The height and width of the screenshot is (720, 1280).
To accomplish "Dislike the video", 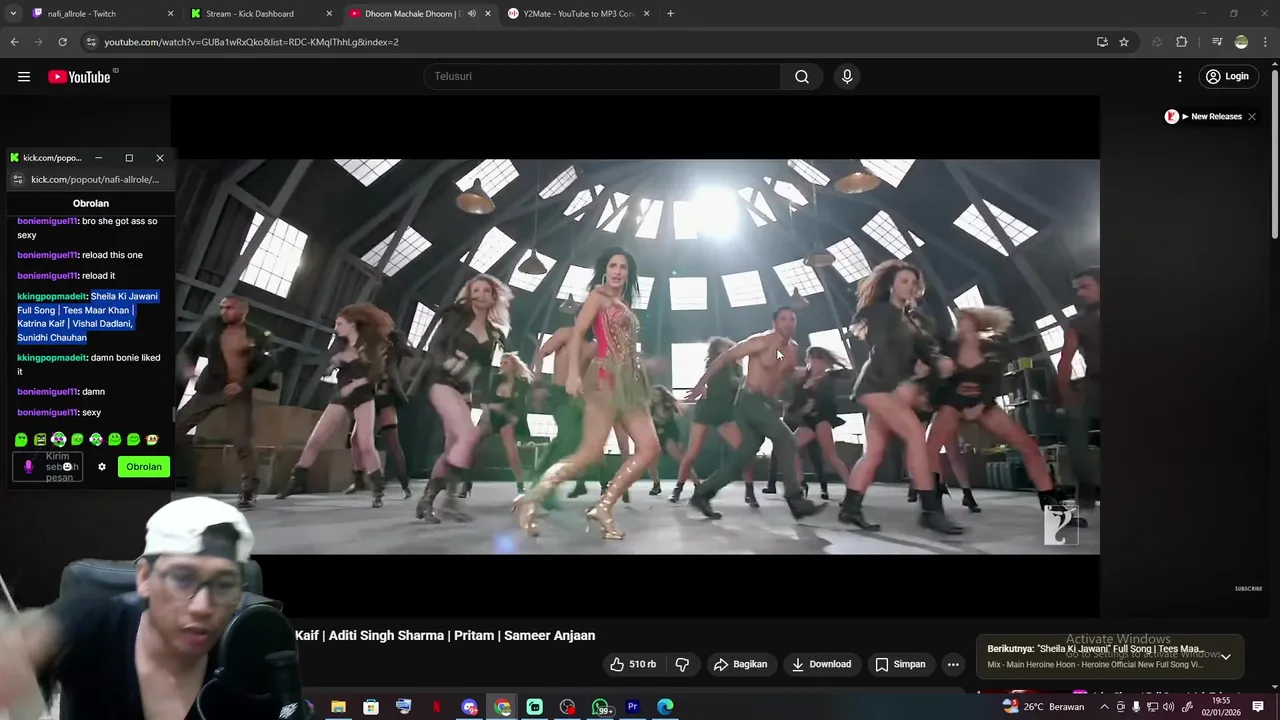I will coord(682,664).
